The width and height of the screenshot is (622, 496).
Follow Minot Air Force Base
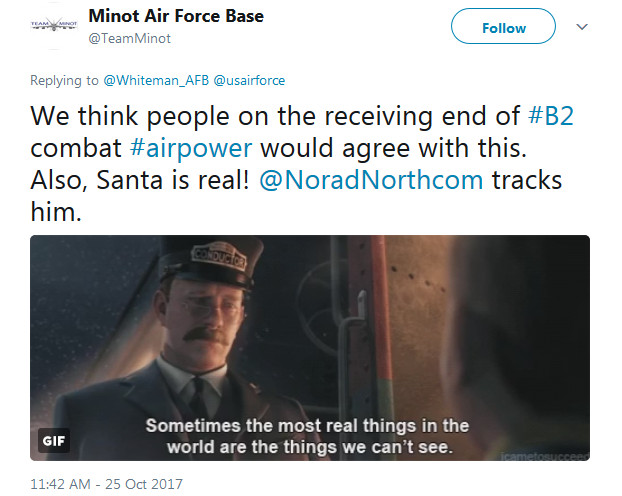pyautogui.click(x=503, y=28)
